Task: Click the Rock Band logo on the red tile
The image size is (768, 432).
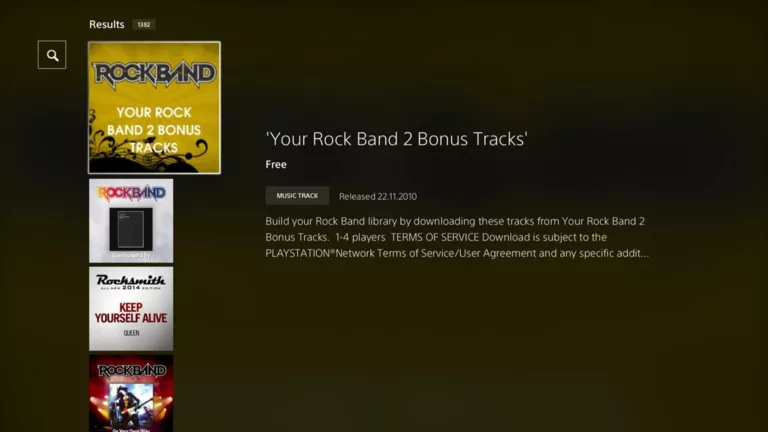Action: tap(131, 371)
